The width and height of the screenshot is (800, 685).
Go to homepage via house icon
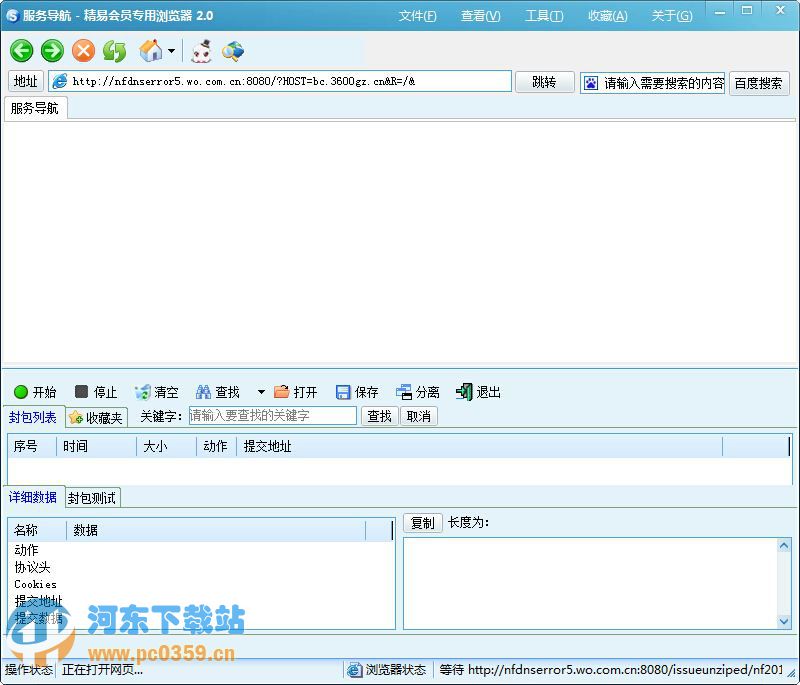150,51
